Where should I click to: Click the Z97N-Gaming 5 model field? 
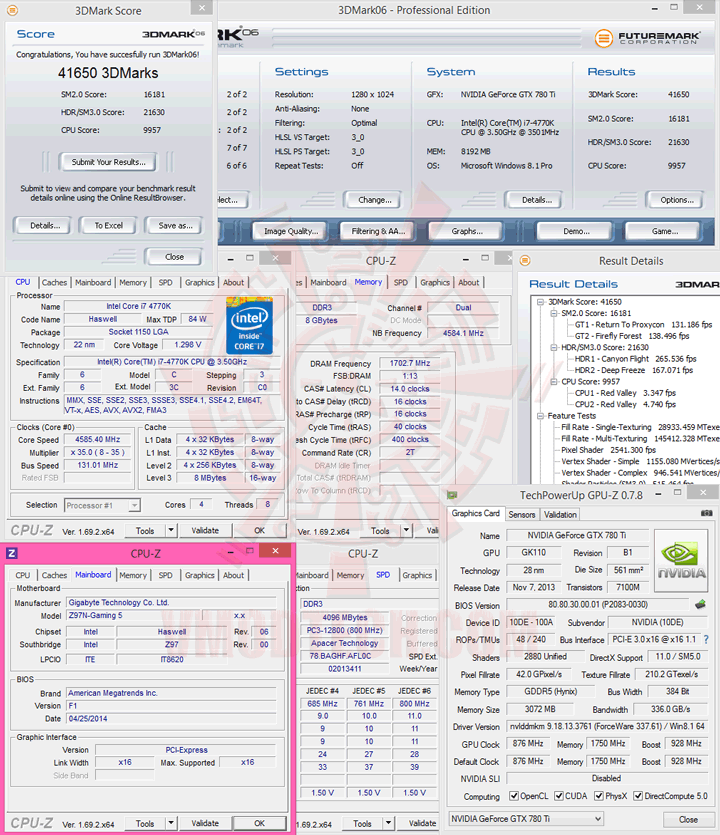point(133,615)
